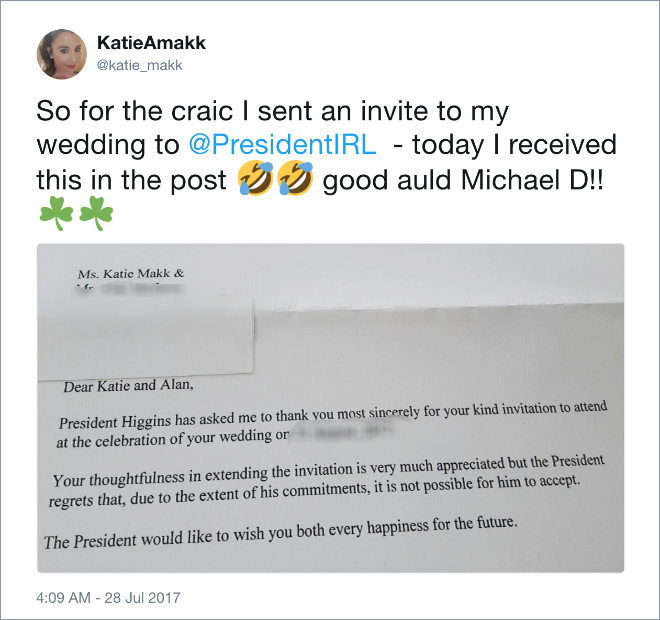Open the 4:09 AM - 28 Jul 2017 timestamp
660x620 pixels.
click(x=109, y=598)
